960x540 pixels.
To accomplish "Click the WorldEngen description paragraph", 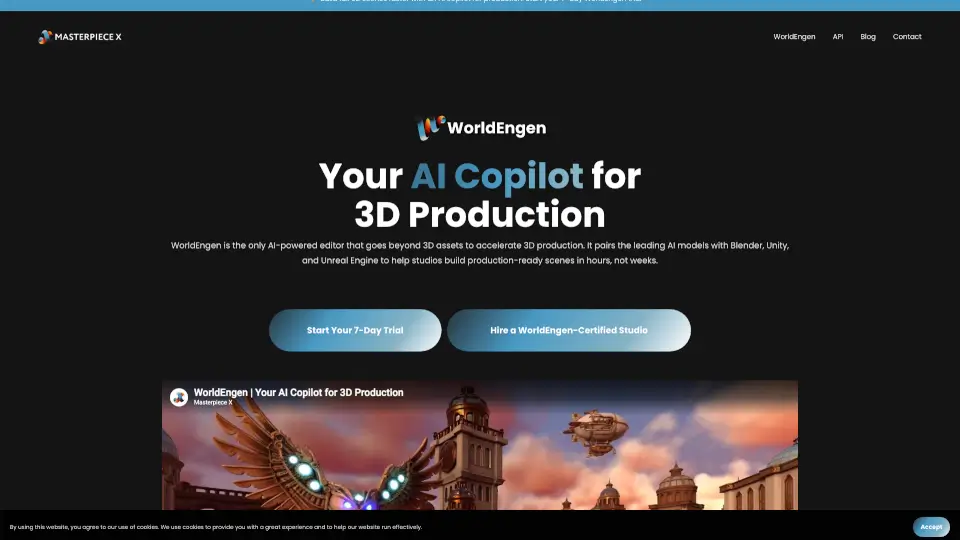I will [480, 255].
